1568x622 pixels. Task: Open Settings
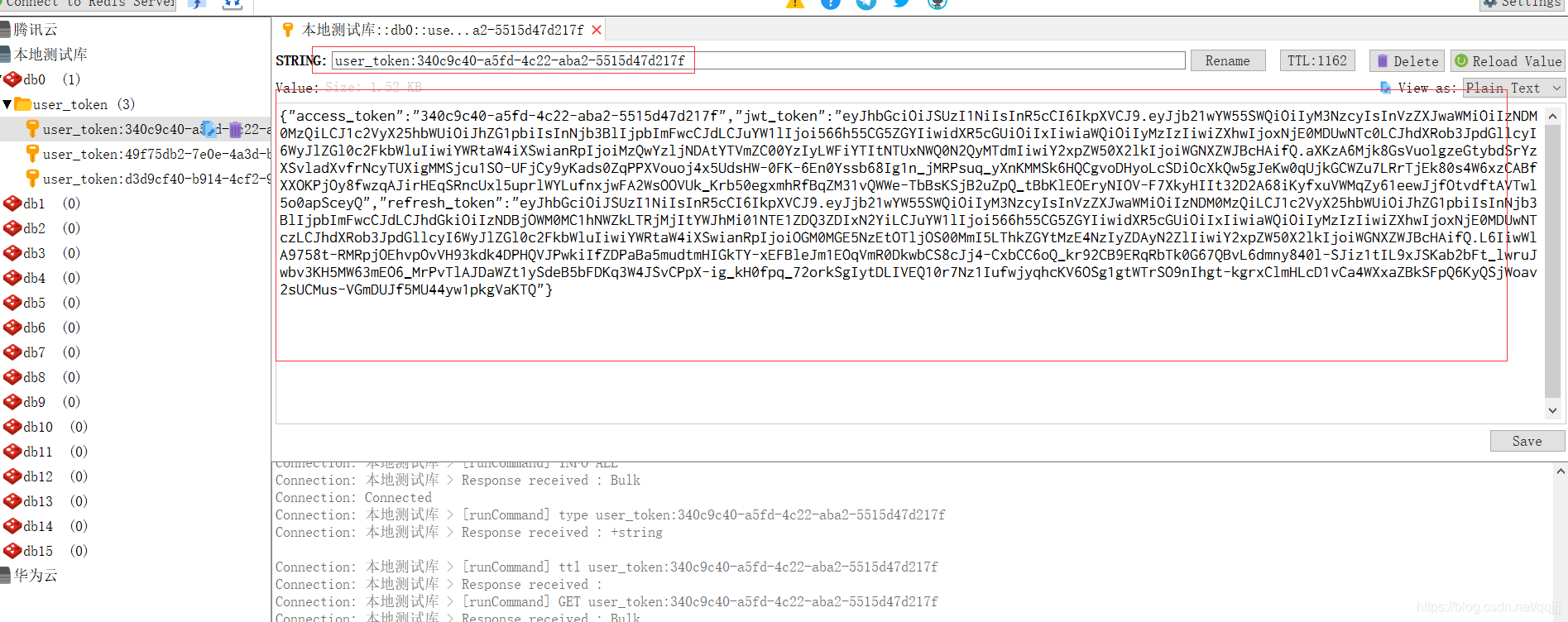coord(1522,3)
